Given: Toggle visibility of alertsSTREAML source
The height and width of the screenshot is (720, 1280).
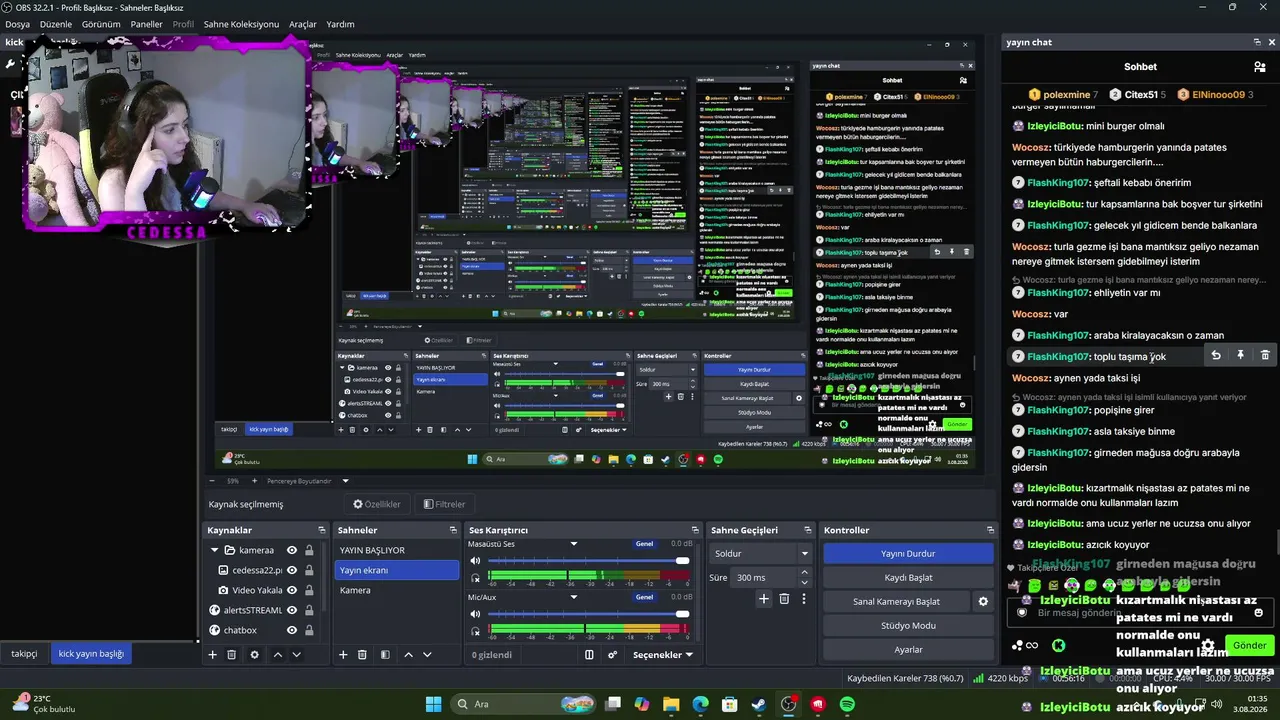Looking at the screenshot, I should coord(292,610).
